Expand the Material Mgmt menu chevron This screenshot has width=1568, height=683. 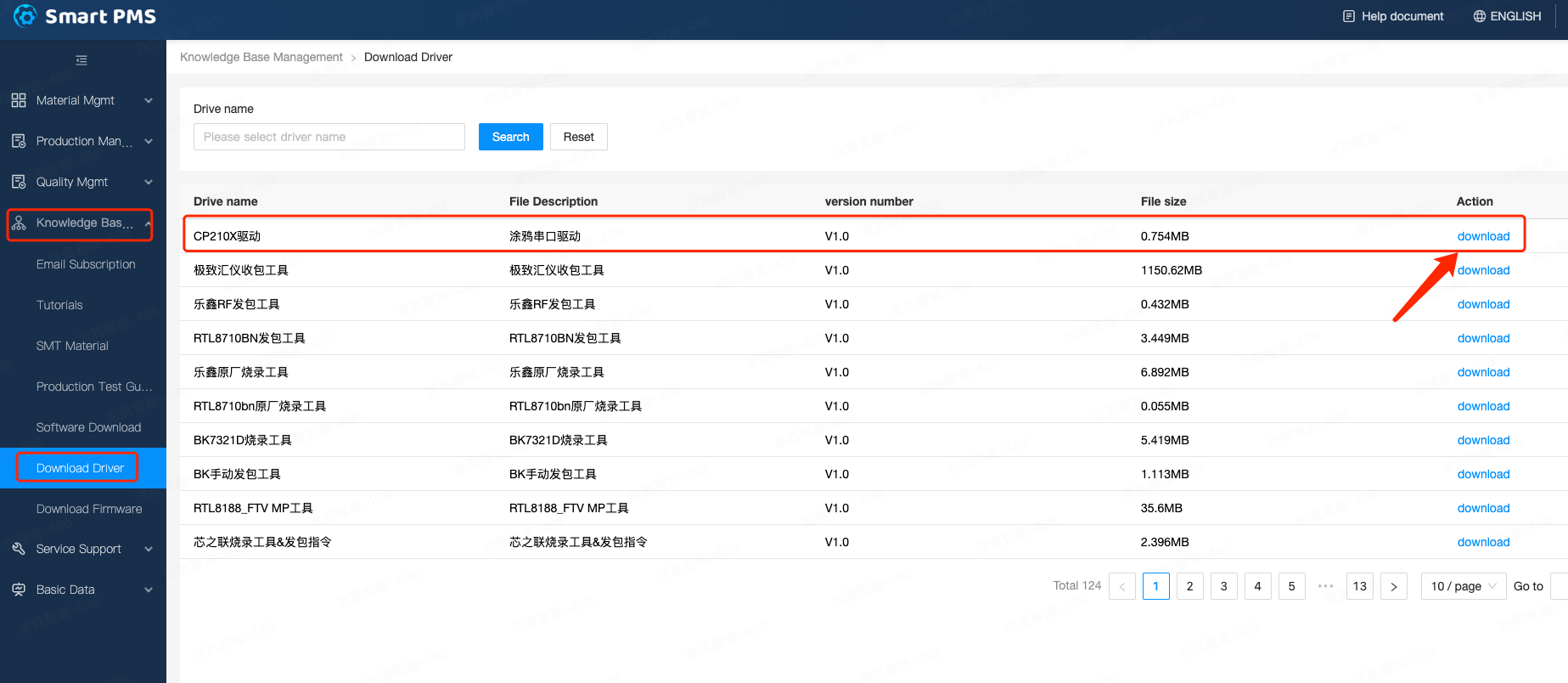149,100
